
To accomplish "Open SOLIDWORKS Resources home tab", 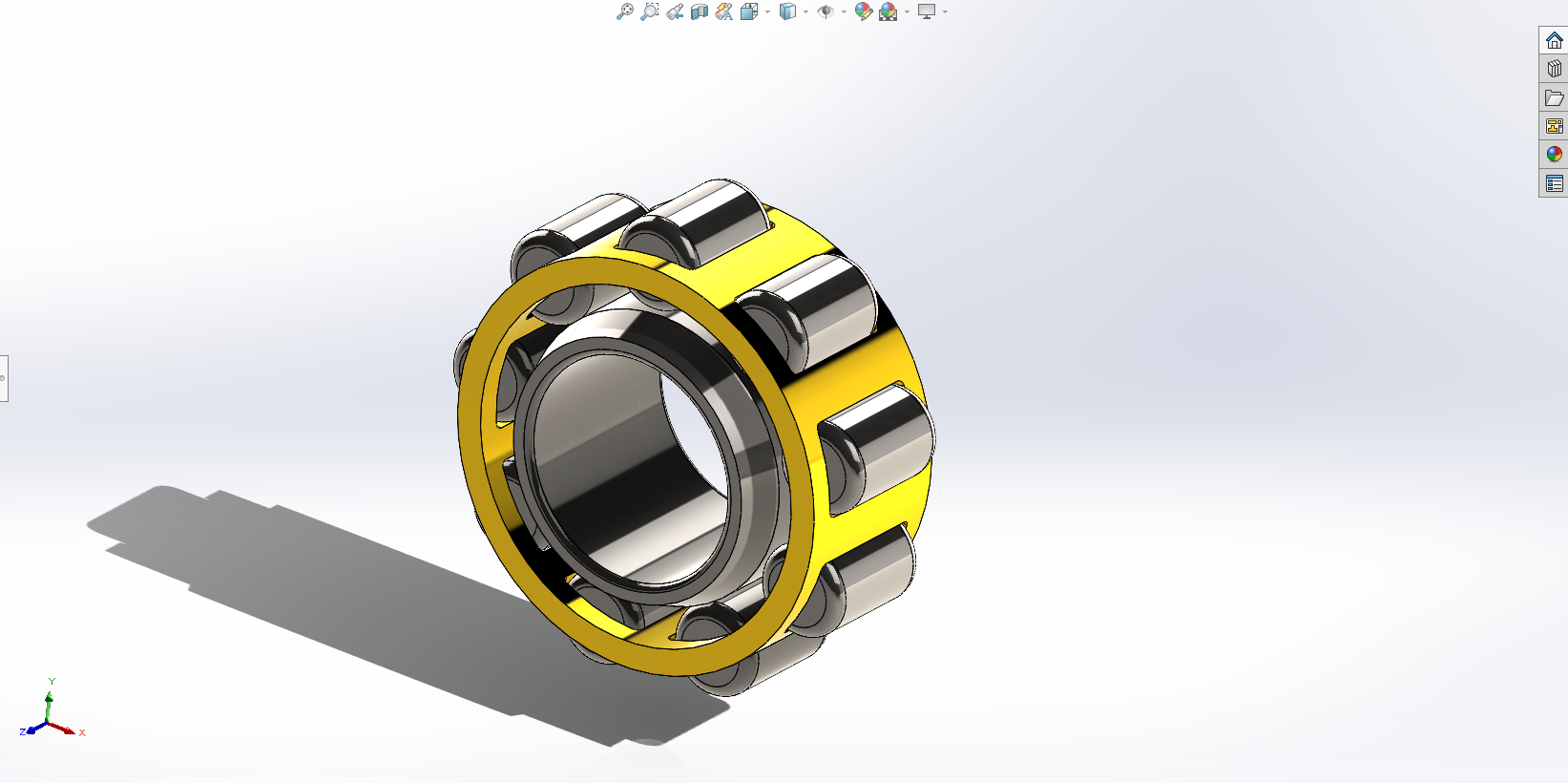I will click(1554, 40).
